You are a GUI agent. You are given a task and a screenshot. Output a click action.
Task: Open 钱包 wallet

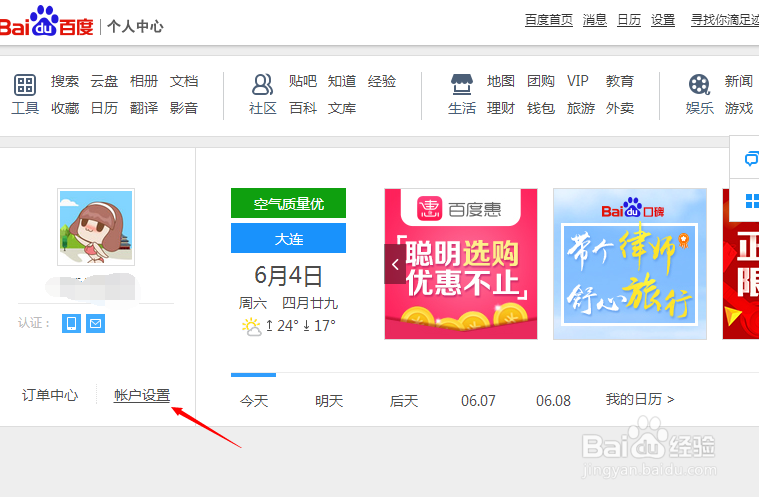[541, 108]
